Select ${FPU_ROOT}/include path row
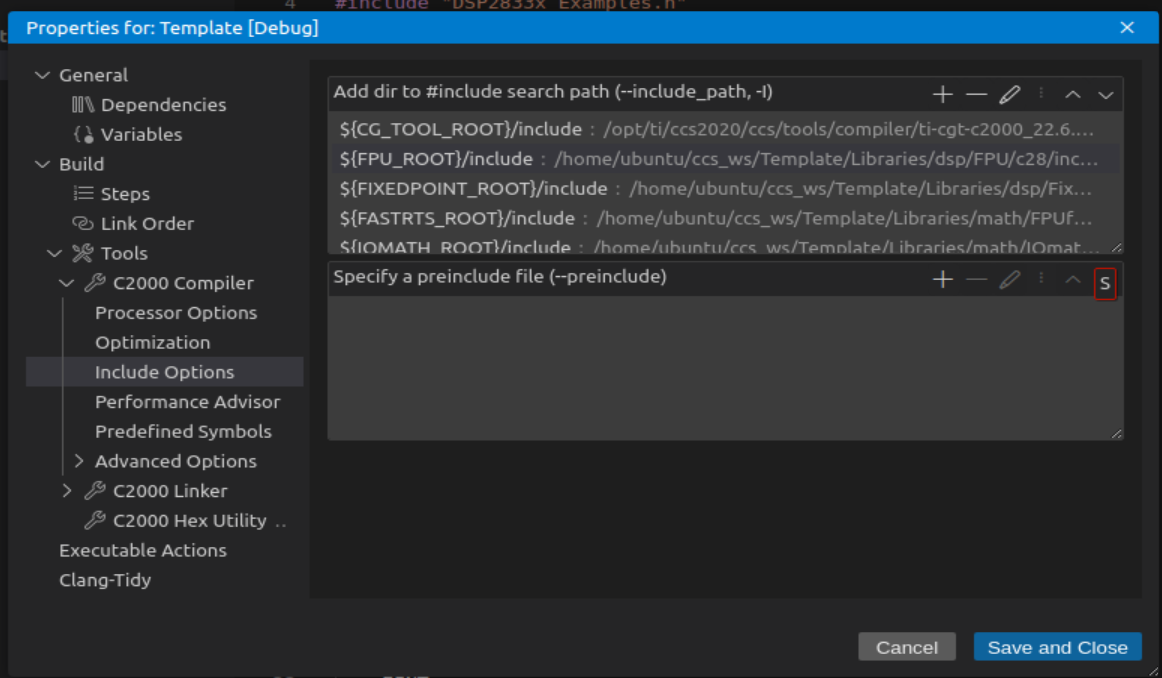The height and width of the screenshot is (678, 1162). [x=725, y=159]
